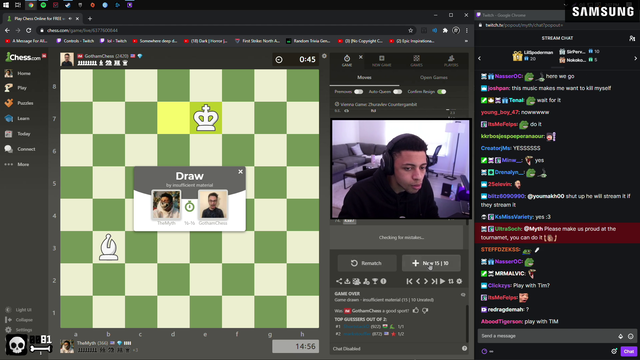The width and height of the screenshot is (640, 360).
Task: Expand the hidden bookmarks overflow arrow
Action: (x=466, y=41)
